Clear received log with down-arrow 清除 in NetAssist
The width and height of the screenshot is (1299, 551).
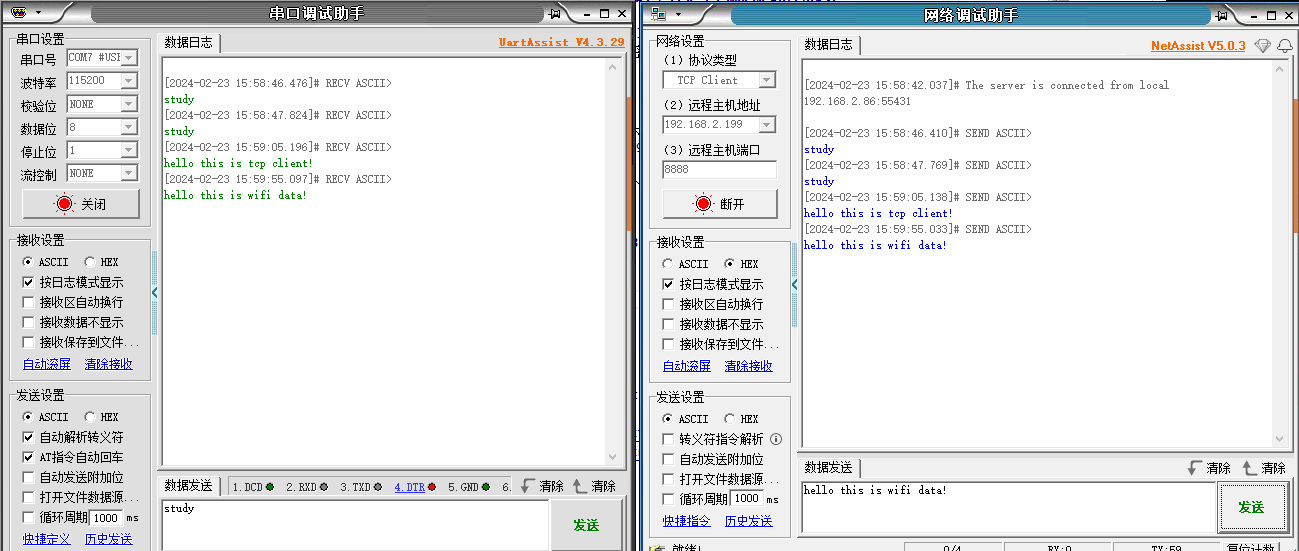pos(1209,468)
